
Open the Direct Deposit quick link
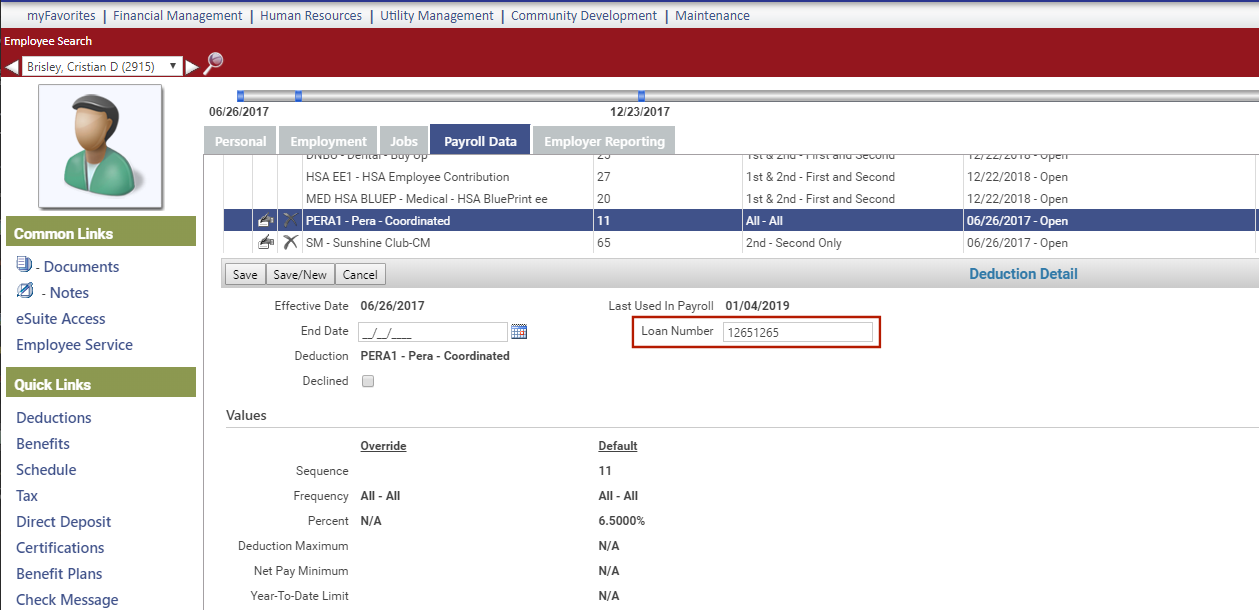click(63, 522)
